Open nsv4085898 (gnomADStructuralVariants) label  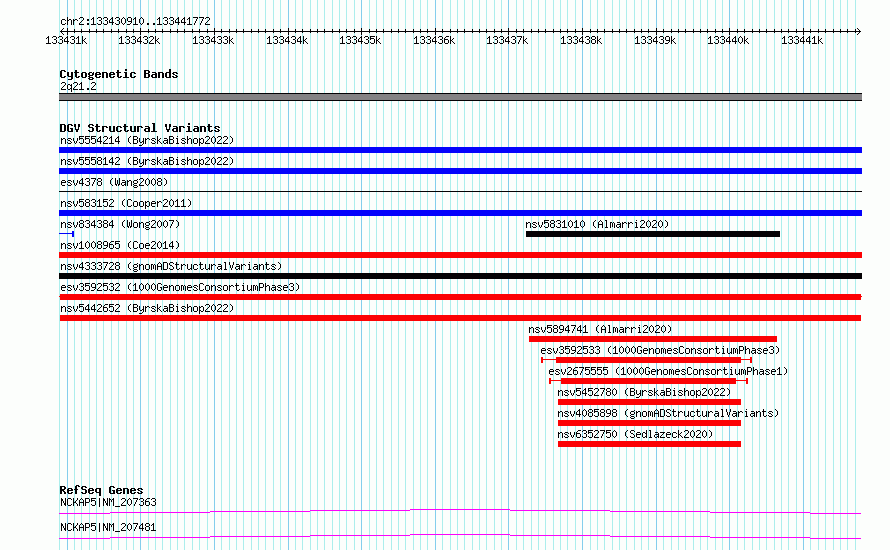pos(668,413)
